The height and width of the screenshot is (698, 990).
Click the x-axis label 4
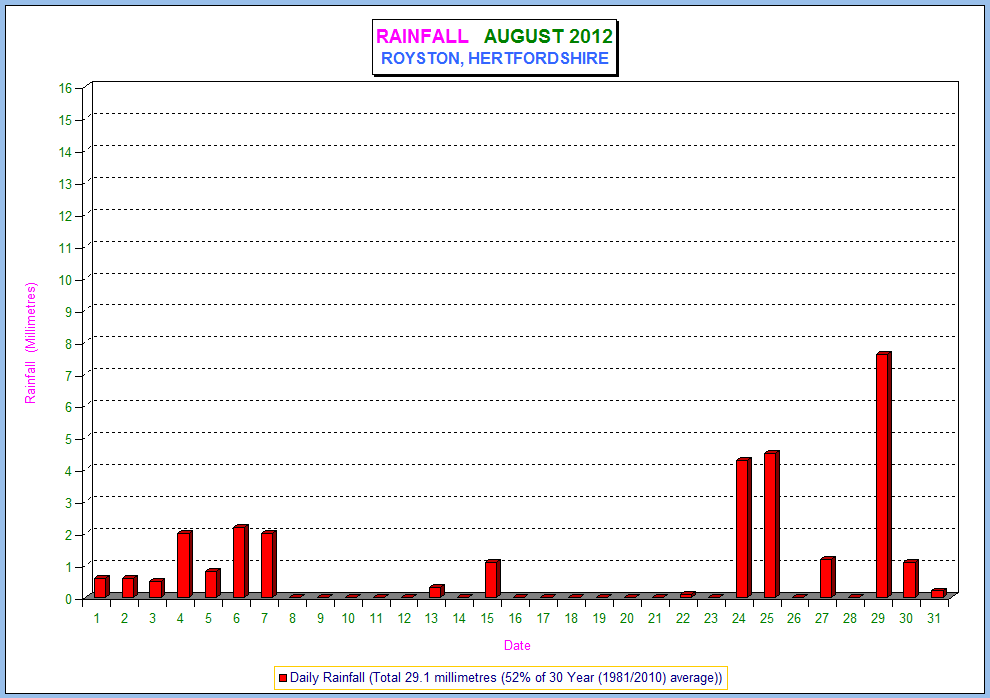(180, 619)
